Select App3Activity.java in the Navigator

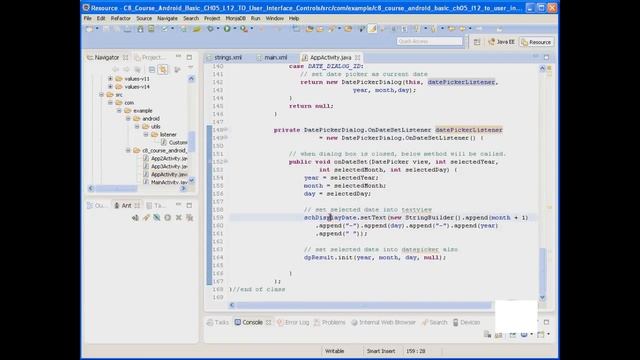pyautogui.click(x=165, y=167)
